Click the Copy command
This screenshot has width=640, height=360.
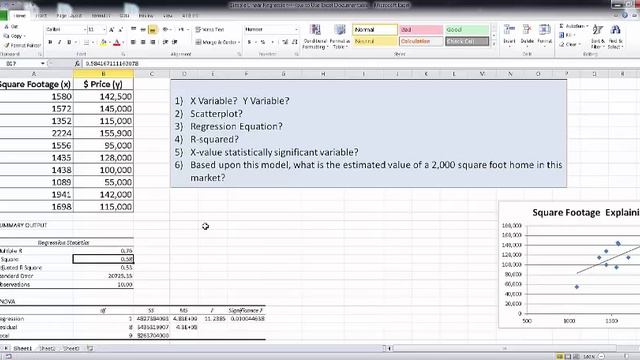coord(15,36)
